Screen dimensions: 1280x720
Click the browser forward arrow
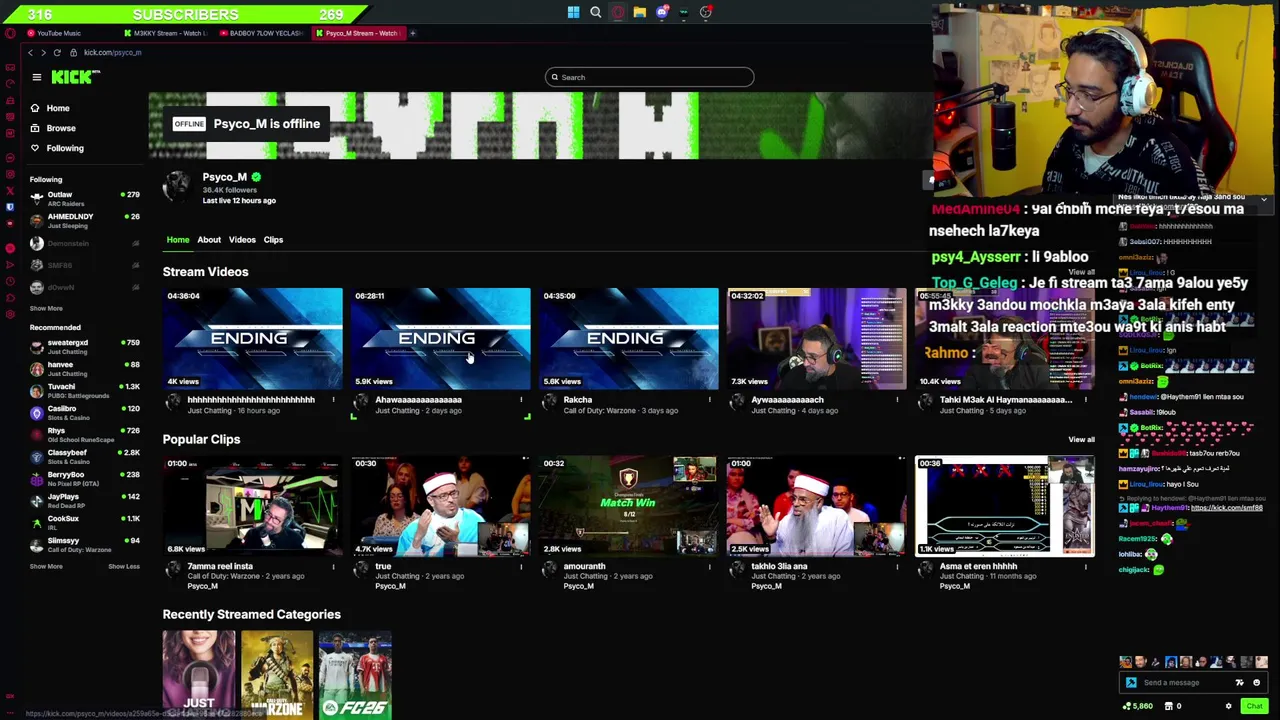tap(43, 52)
